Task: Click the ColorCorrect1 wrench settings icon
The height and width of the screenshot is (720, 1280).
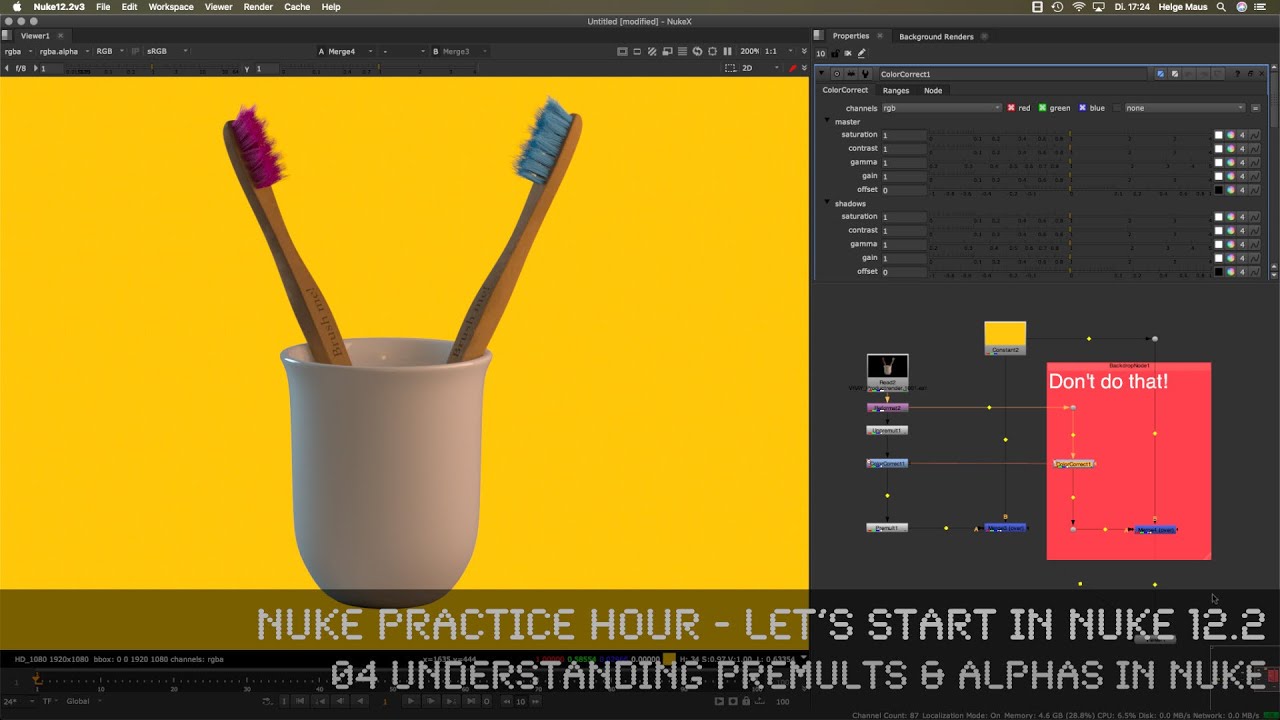Action: (x=865, y=74)
